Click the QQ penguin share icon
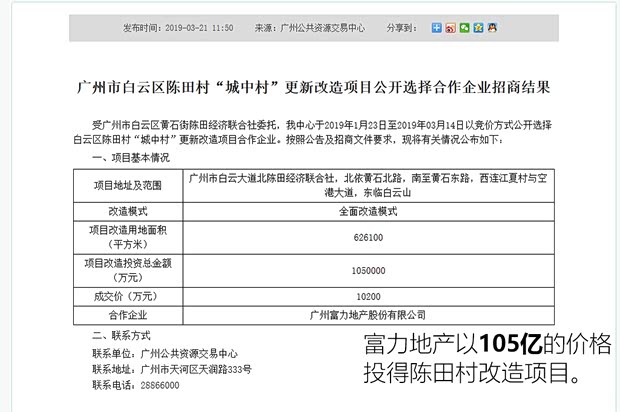620x412 pixels. coord(492,28)
